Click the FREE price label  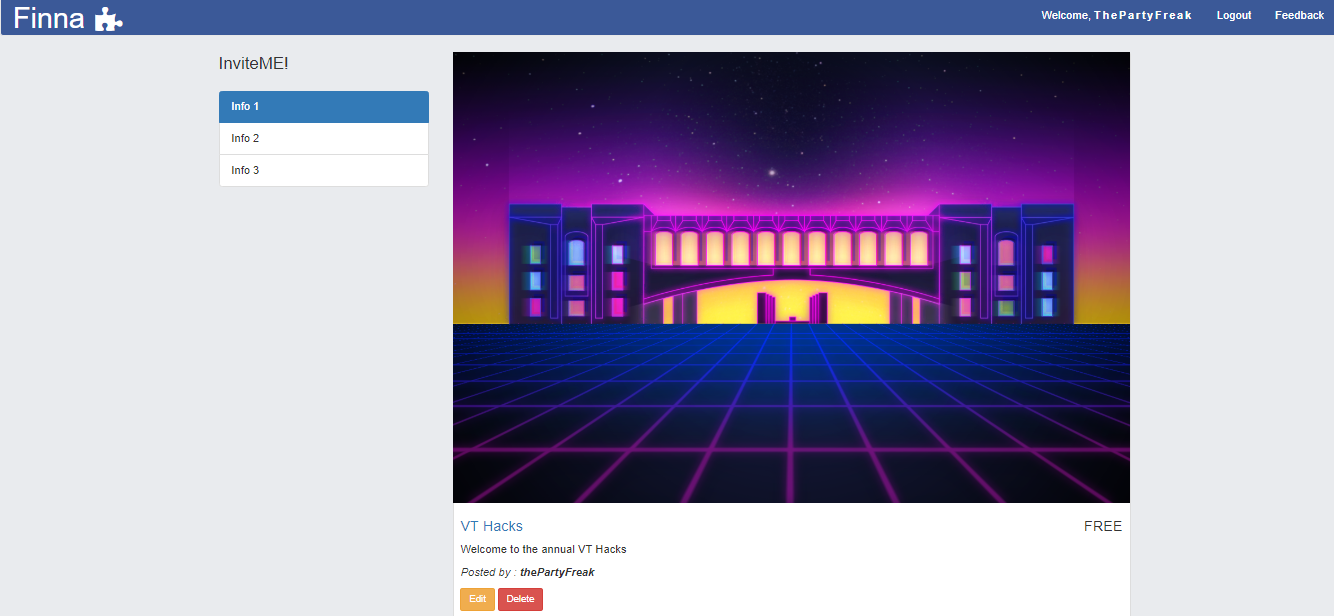[x=1103, y=526]
